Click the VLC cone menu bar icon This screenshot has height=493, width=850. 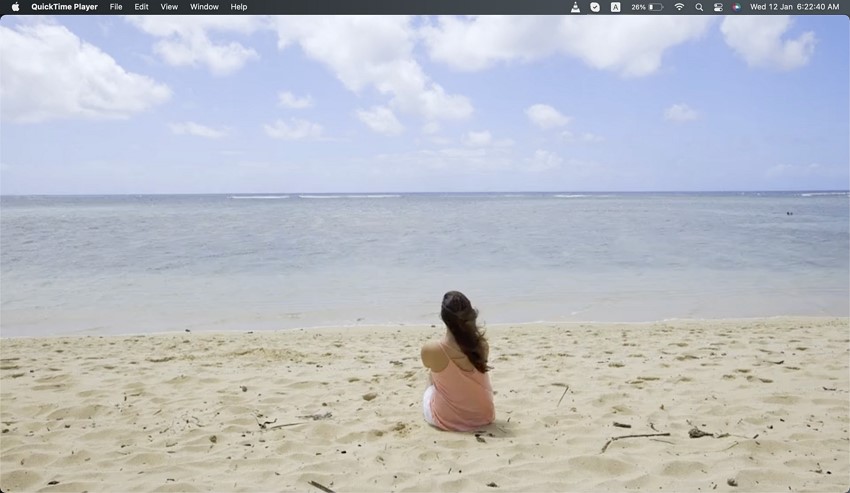click(575, 7)
